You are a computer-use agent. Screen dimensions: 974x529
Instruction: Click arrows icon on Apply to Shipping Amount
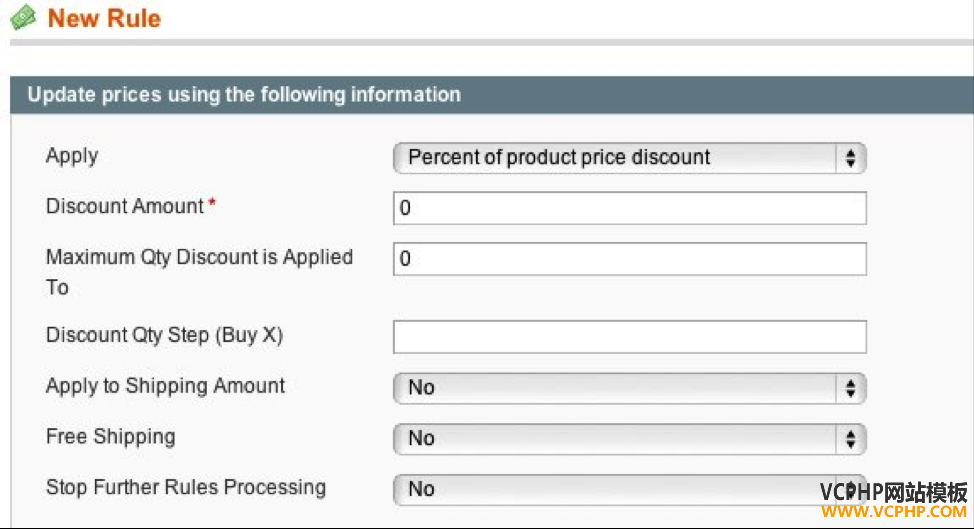point(850,388)
